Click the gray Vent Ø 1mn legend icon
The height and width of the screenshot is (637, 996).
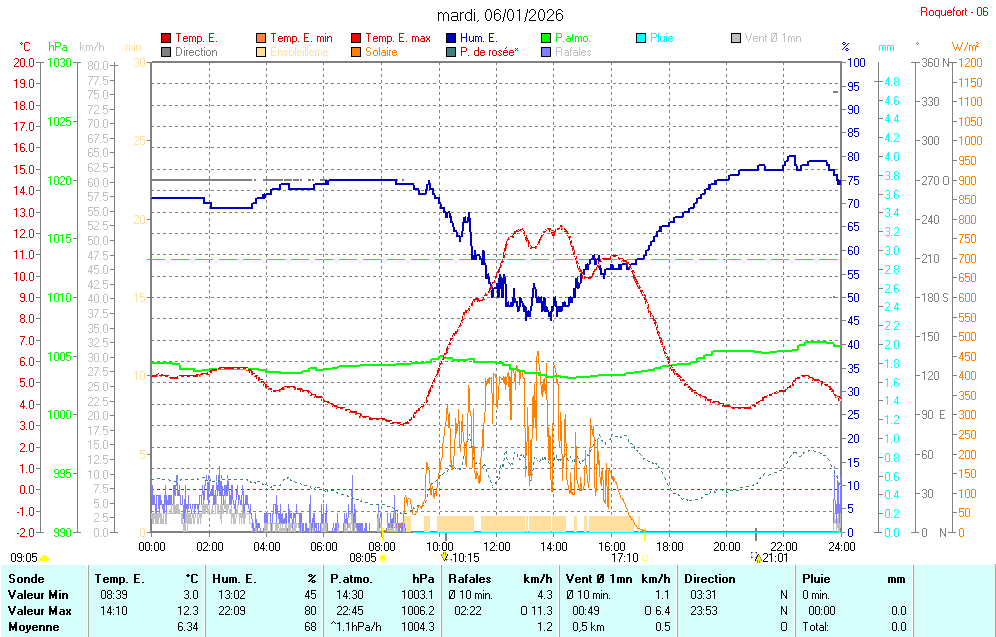(x=736, y=38)
